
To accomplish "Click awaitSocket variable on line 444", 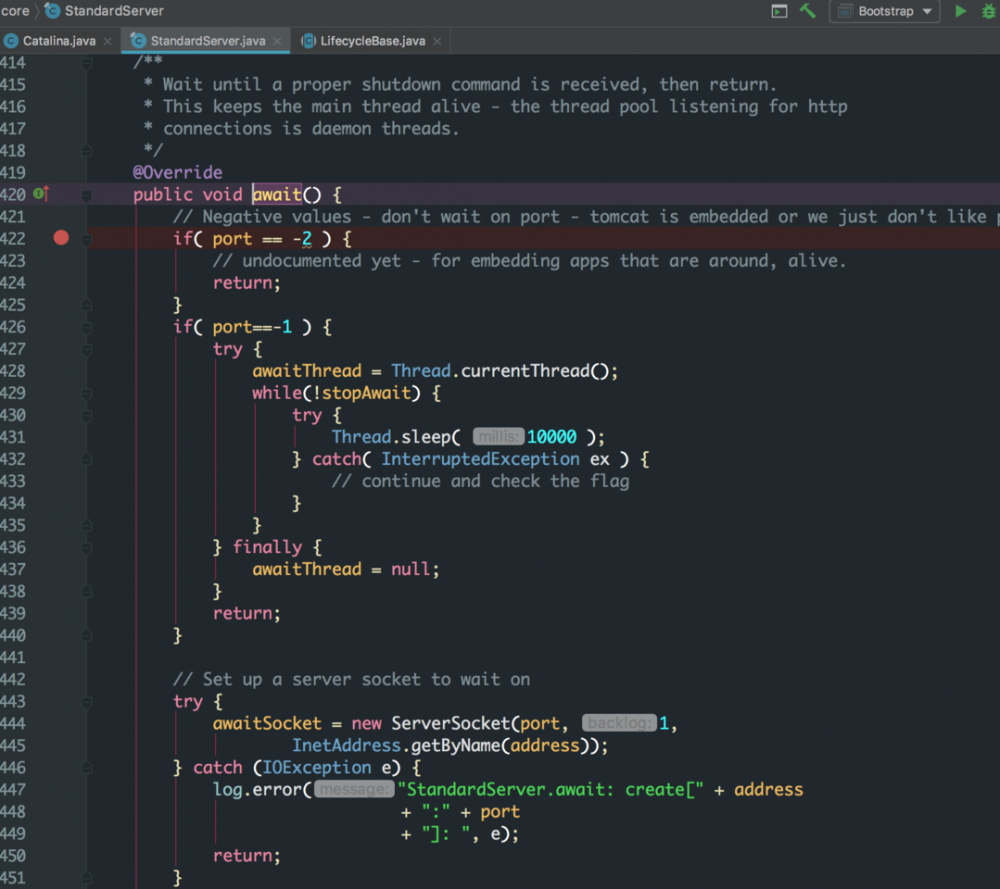I will tap(267, 723).
